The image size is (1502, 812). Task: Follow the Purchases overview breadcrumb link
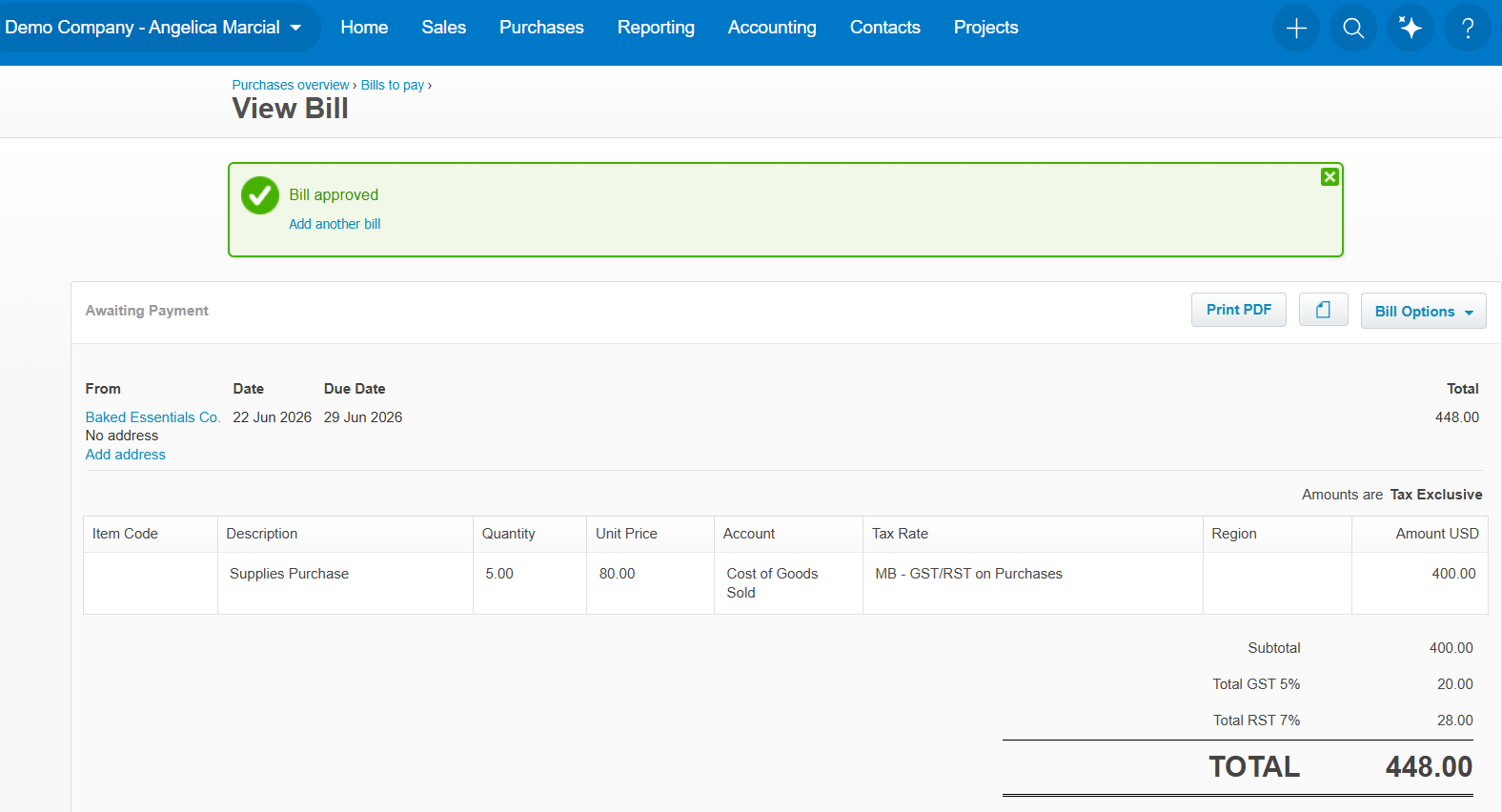[291, 85]
